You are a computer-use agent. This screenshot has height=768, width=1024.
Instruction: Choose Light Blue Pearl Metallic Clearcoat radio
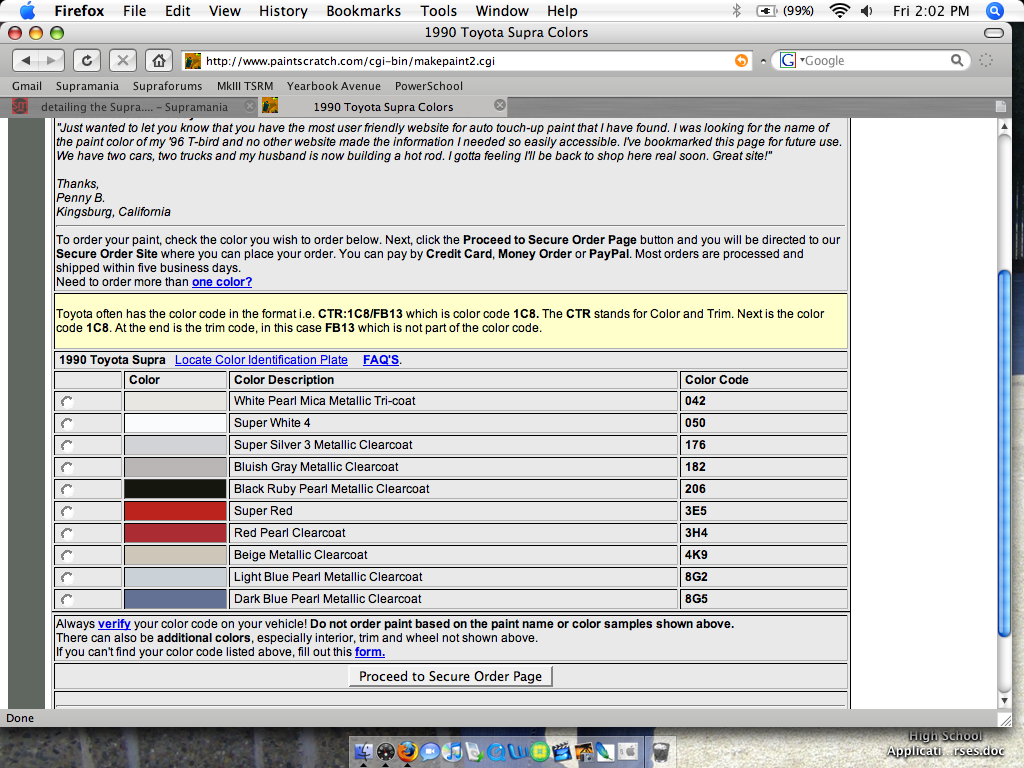(x=67, y=577)
